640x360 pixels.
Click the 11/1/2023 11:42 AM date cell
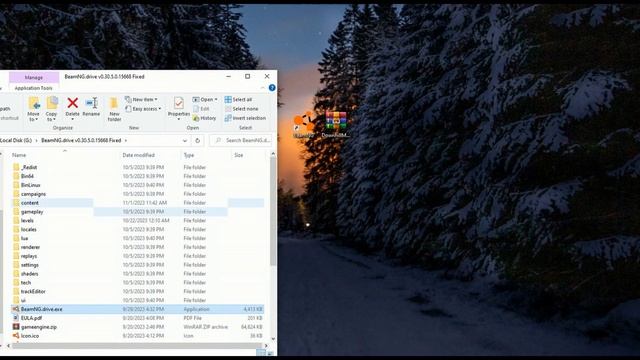point(144,203)
